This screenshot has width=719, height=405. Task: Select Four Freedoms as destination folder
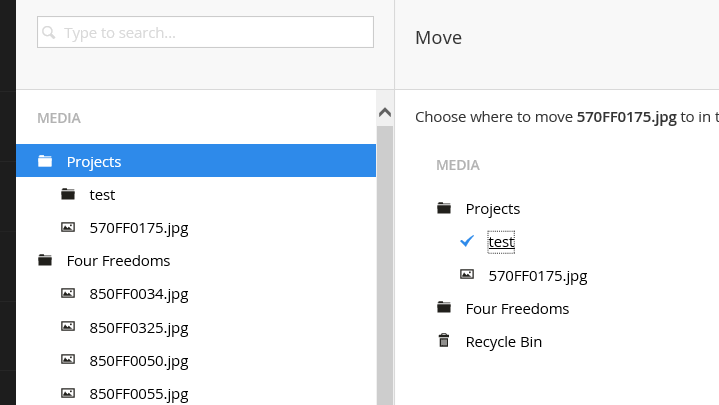point(517,309)
